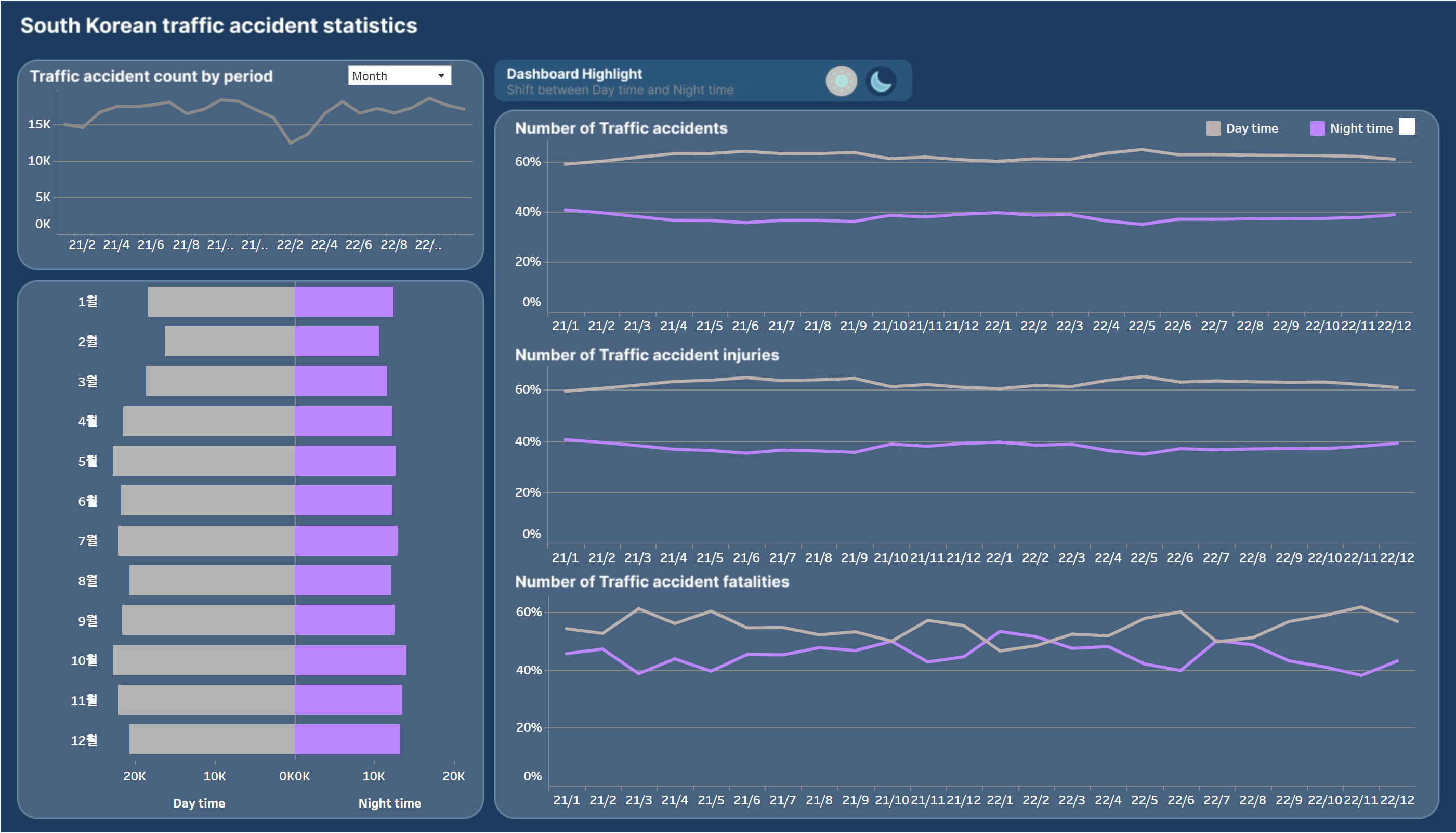Click the 2월 night time purple bar

[x=337, y=342]
